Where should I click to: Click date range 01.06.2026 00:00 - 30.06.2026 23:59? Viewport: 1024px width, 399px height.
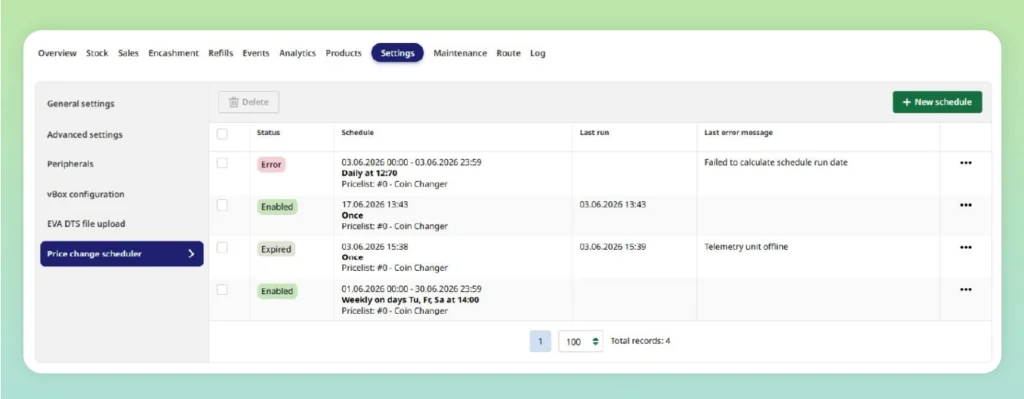[411, 289]
